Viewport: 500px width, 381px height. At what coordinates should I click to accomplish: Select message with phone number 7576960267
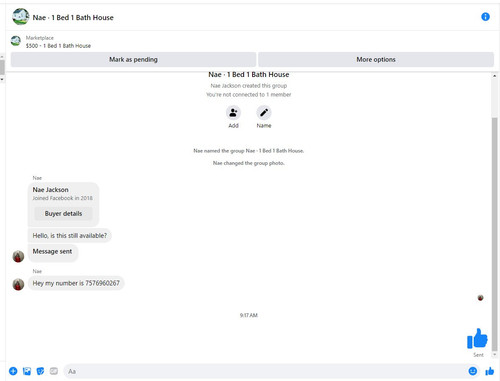pos(76,283)
